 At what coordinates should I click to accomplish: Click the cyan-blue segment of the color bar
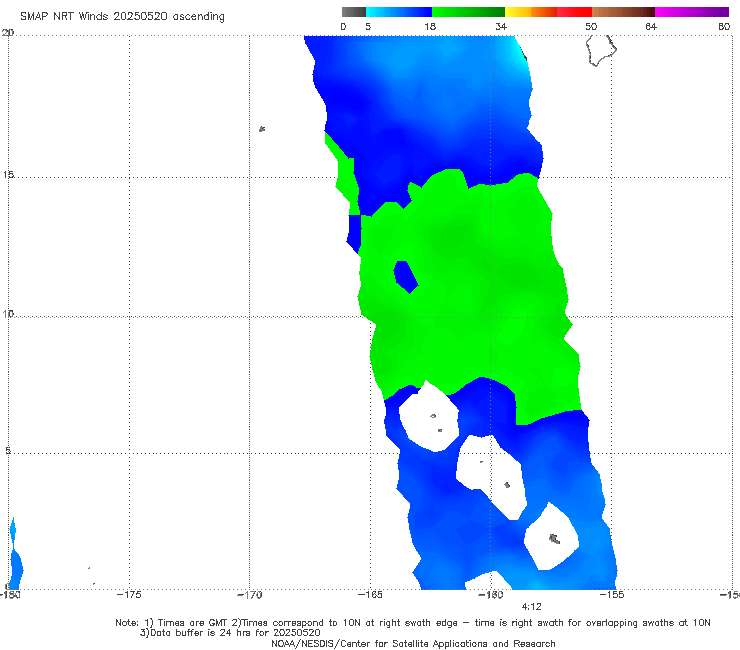coord(399,12)
